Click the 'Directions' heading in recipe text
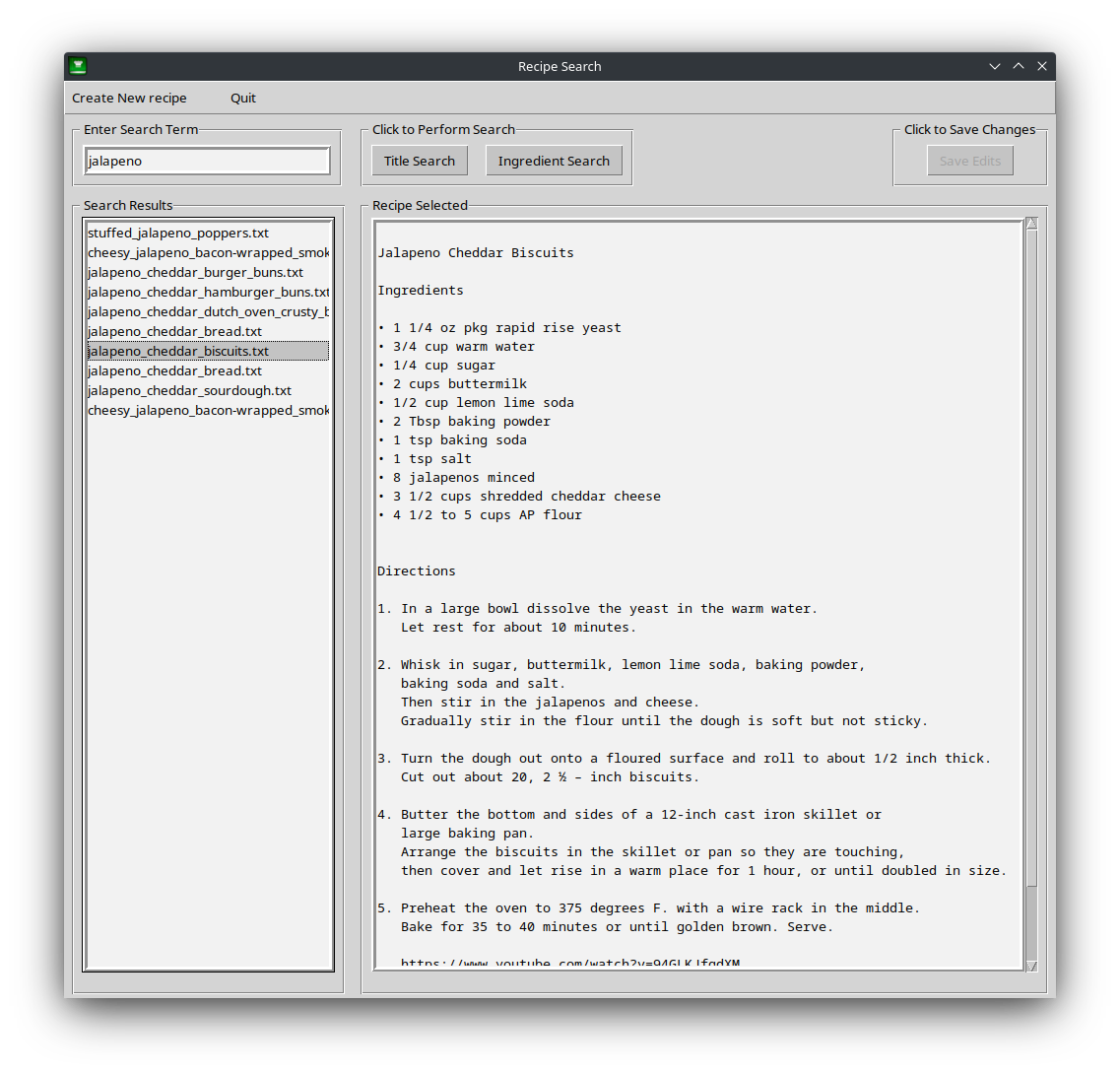 tap(417, 571)
